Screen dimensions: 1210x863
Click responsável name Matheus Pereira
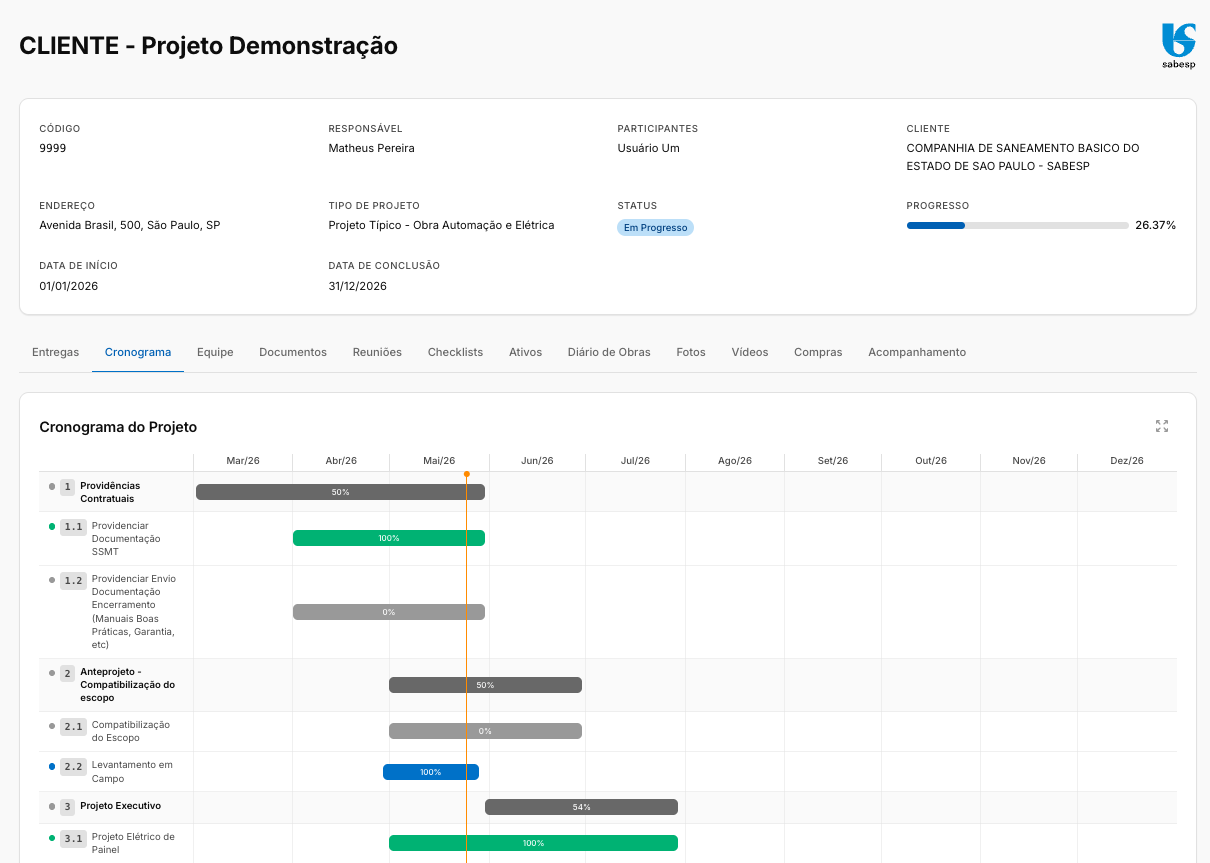pyautogui.click(x=371, y=148)
